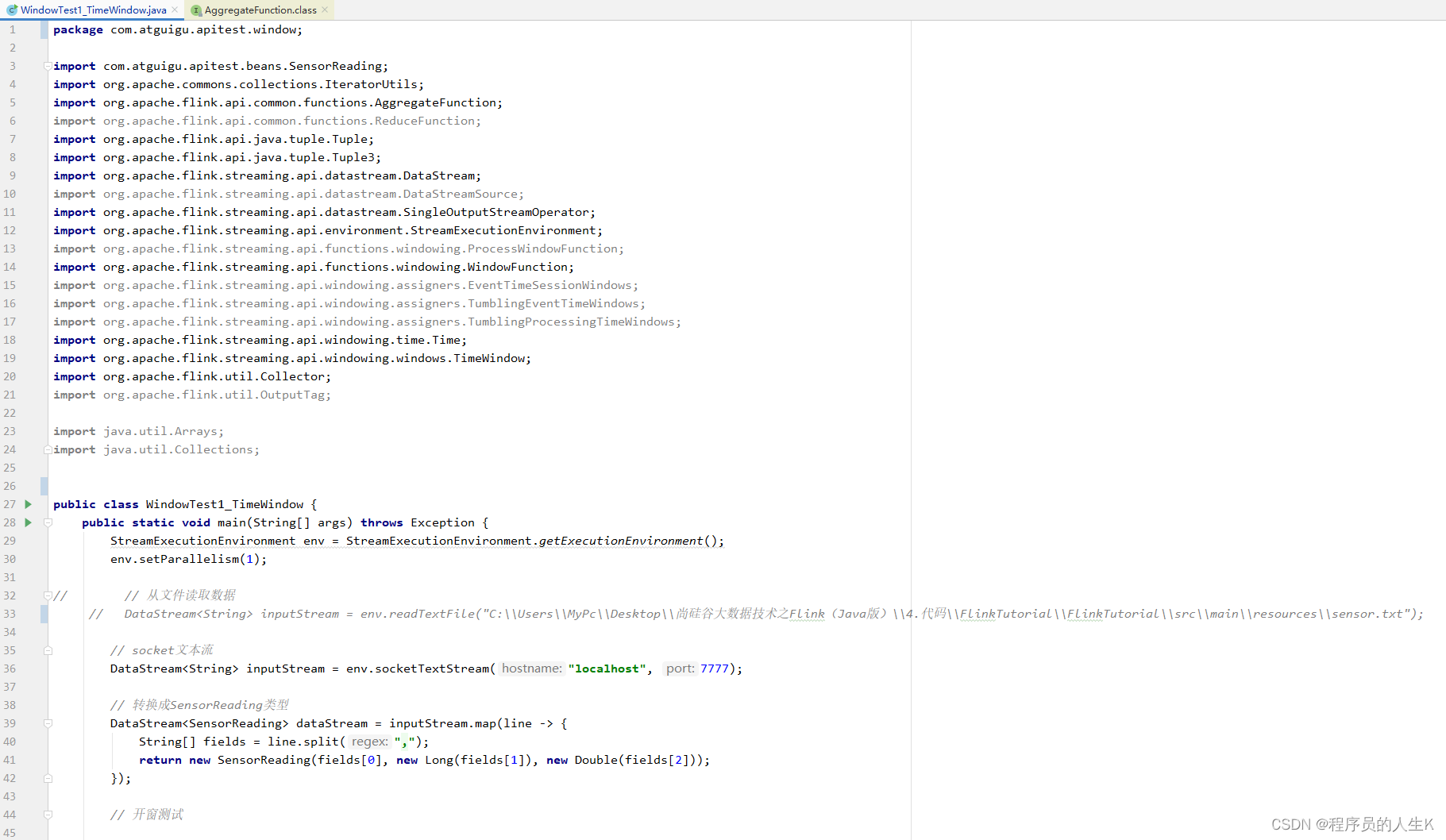Click the "hostname:" parameter hint

tap(531, 669)
